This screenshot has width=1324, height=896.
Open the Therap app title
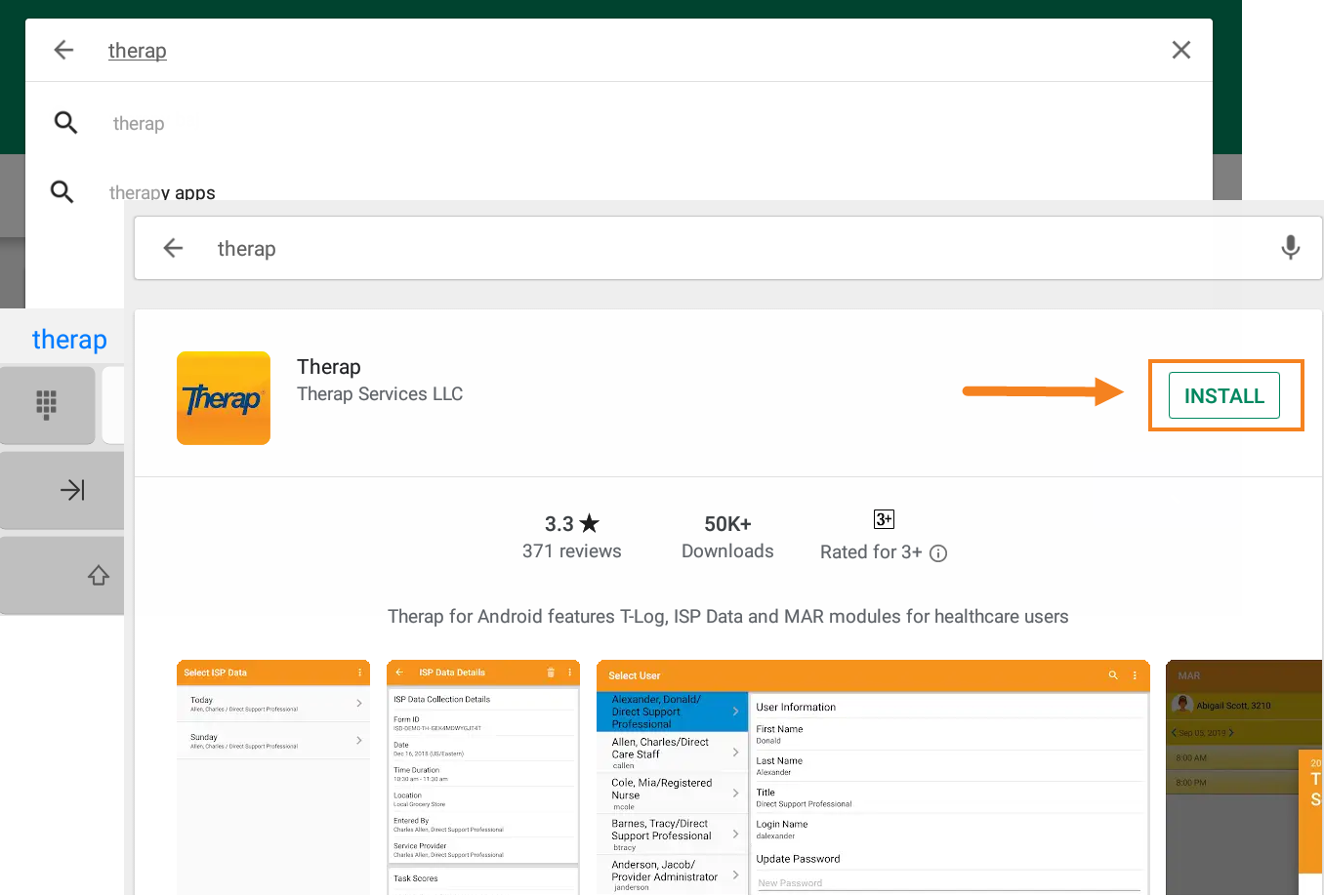tap(329, 367)
